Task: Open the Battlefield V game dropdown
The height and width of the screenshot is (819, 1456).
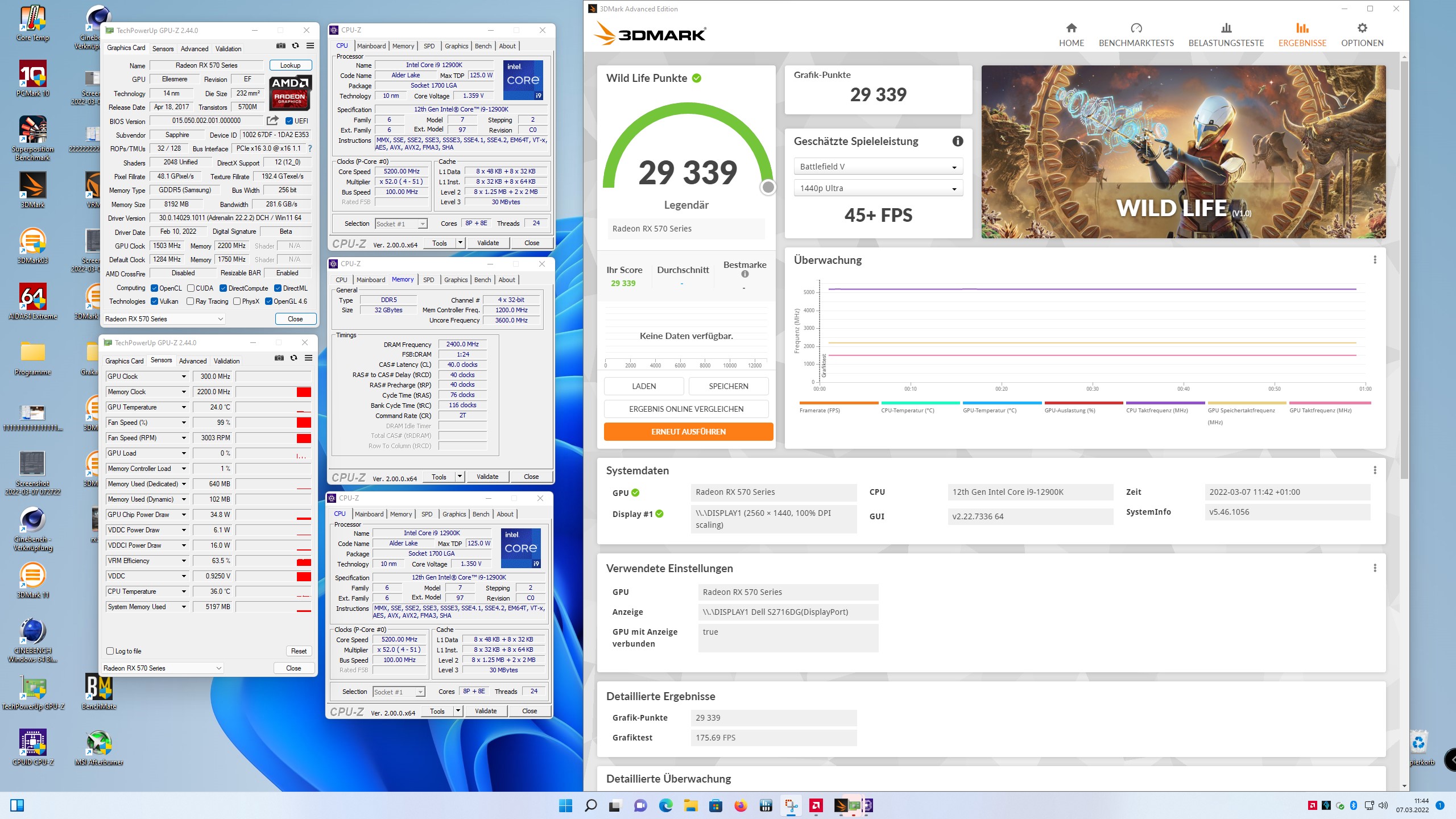Action: click(878, 167)
